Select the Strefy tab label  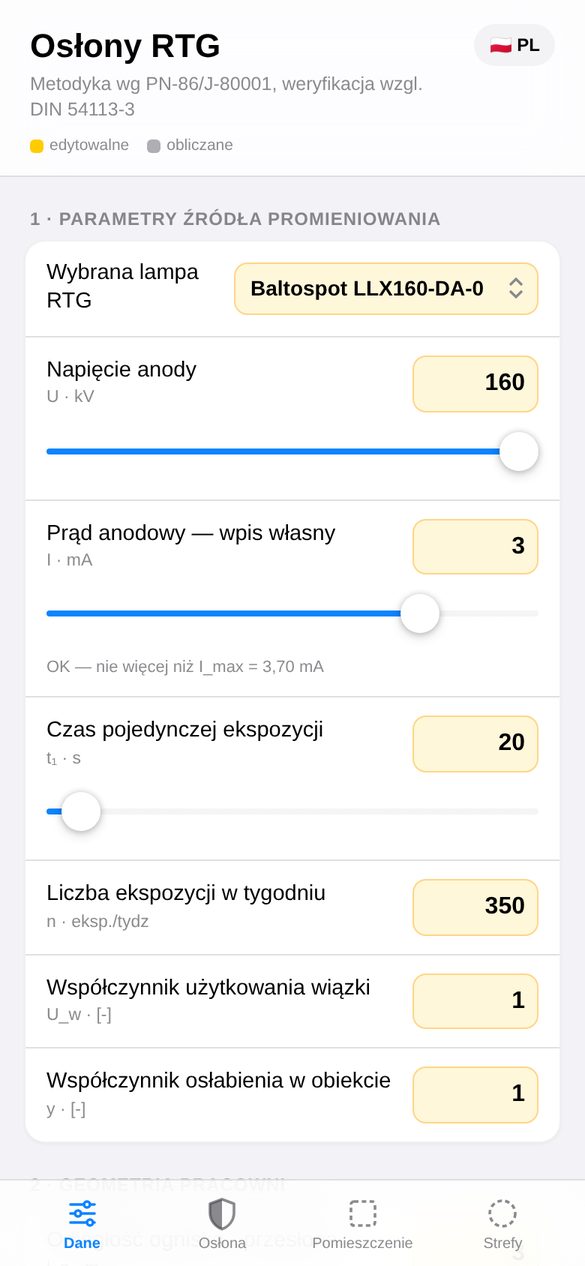point(502,1243)
